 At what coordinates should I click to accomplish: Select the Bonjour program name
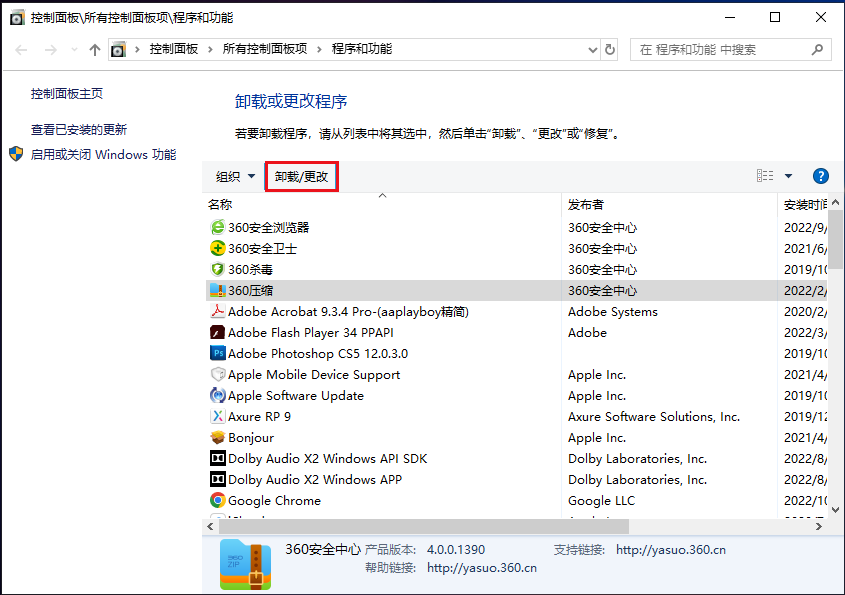(x=251, y=438)
